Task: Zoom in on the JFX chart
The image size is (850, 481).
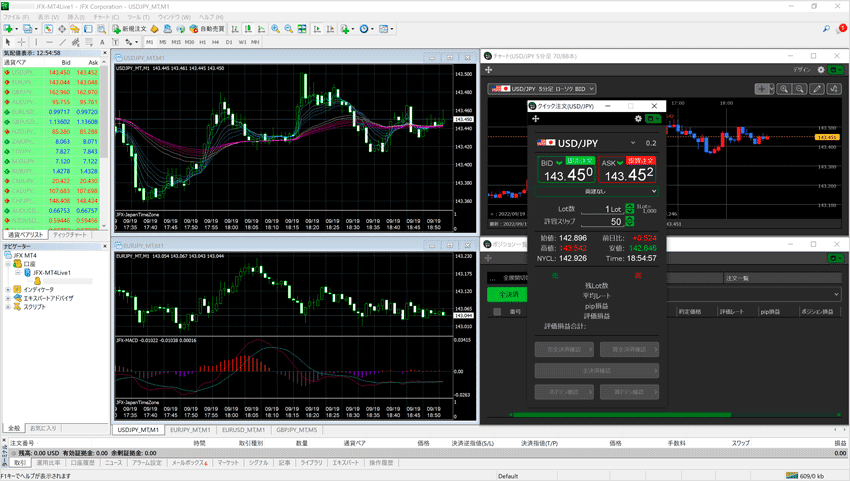Action: pos(783,89)
